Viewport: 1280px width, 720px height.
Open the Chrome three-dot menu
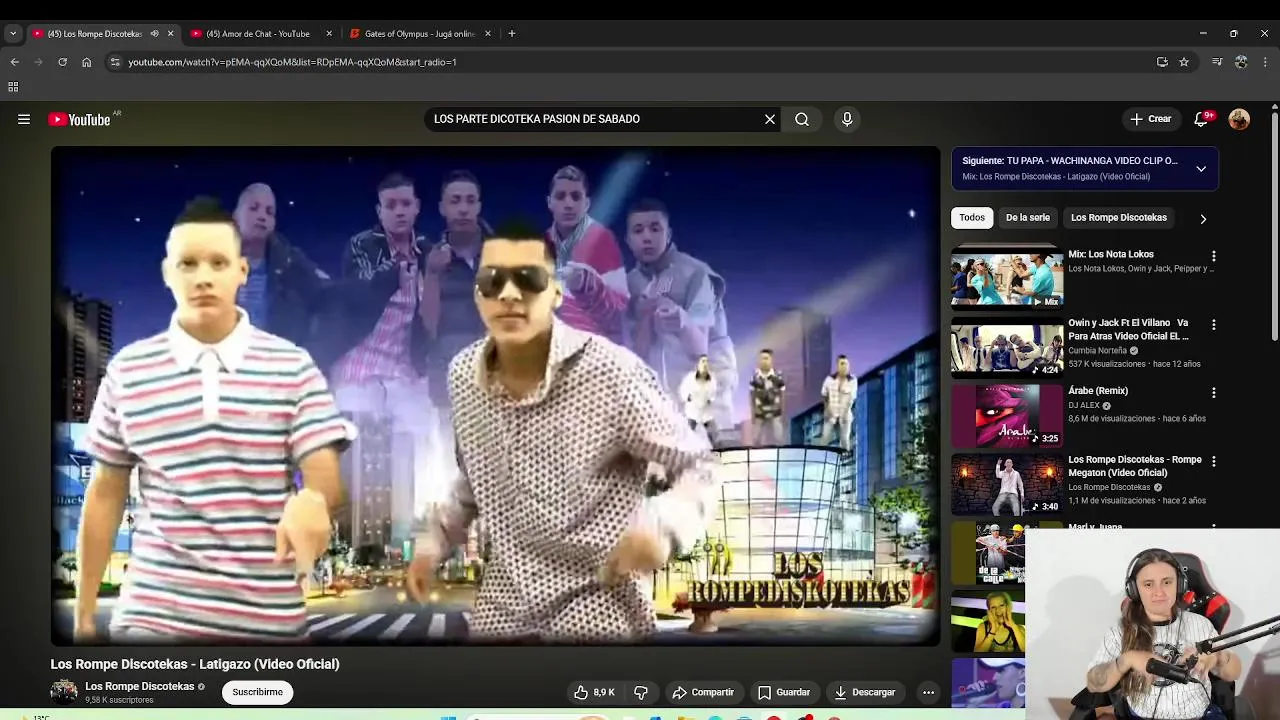tap(1265, 62)
